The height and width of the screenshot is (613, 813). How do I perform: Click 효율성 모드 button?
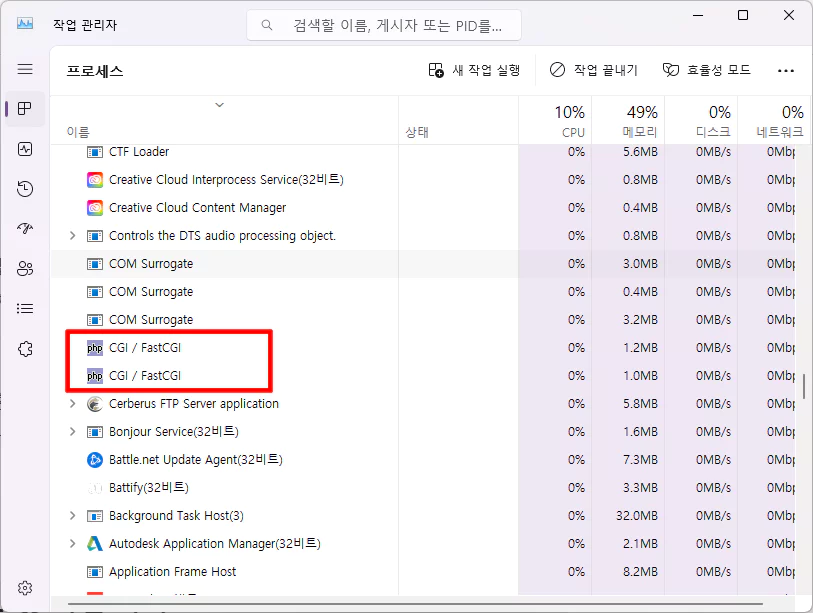[x=707, y=69]
